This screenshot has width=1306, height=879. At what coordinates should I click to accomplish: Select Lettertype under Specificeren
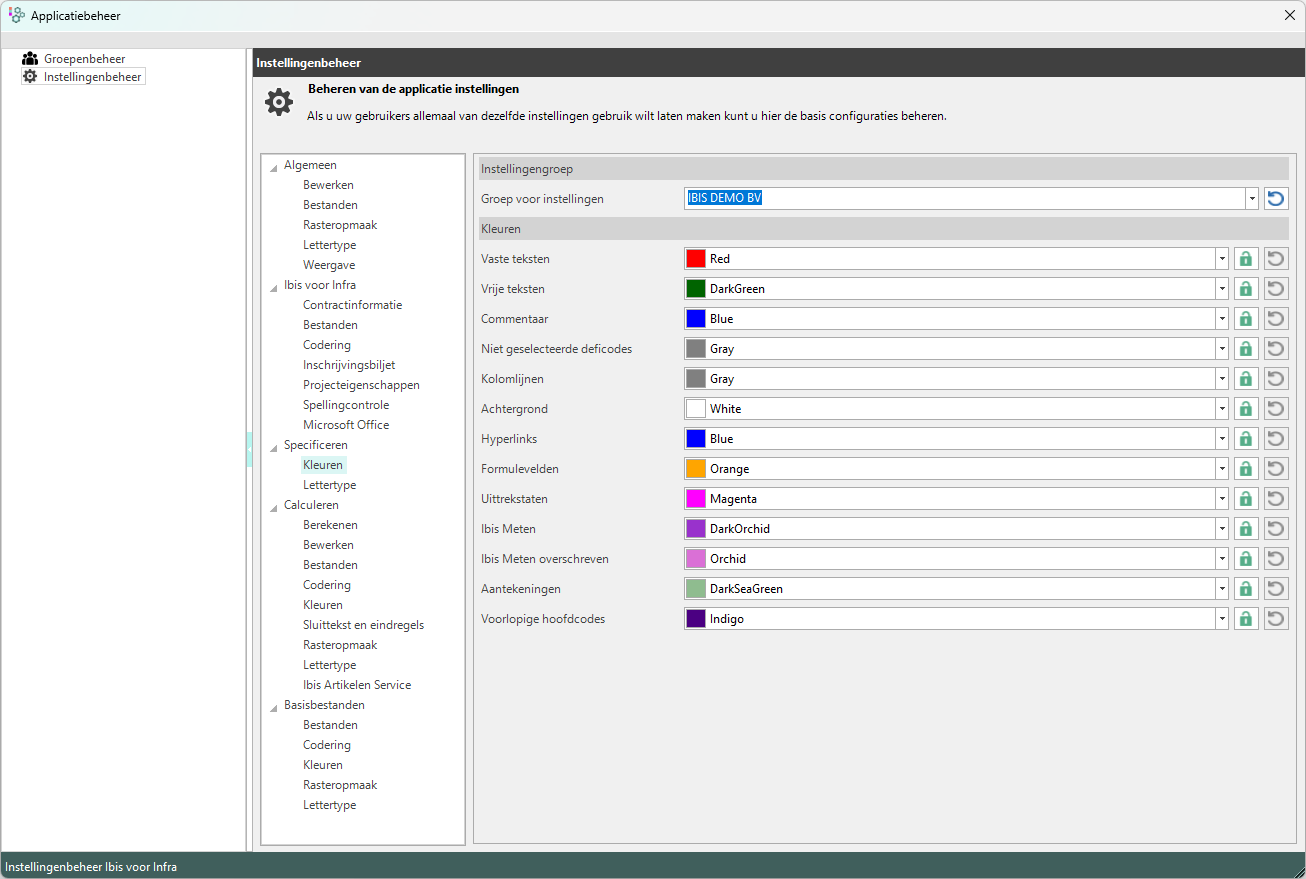pos(329,485)
